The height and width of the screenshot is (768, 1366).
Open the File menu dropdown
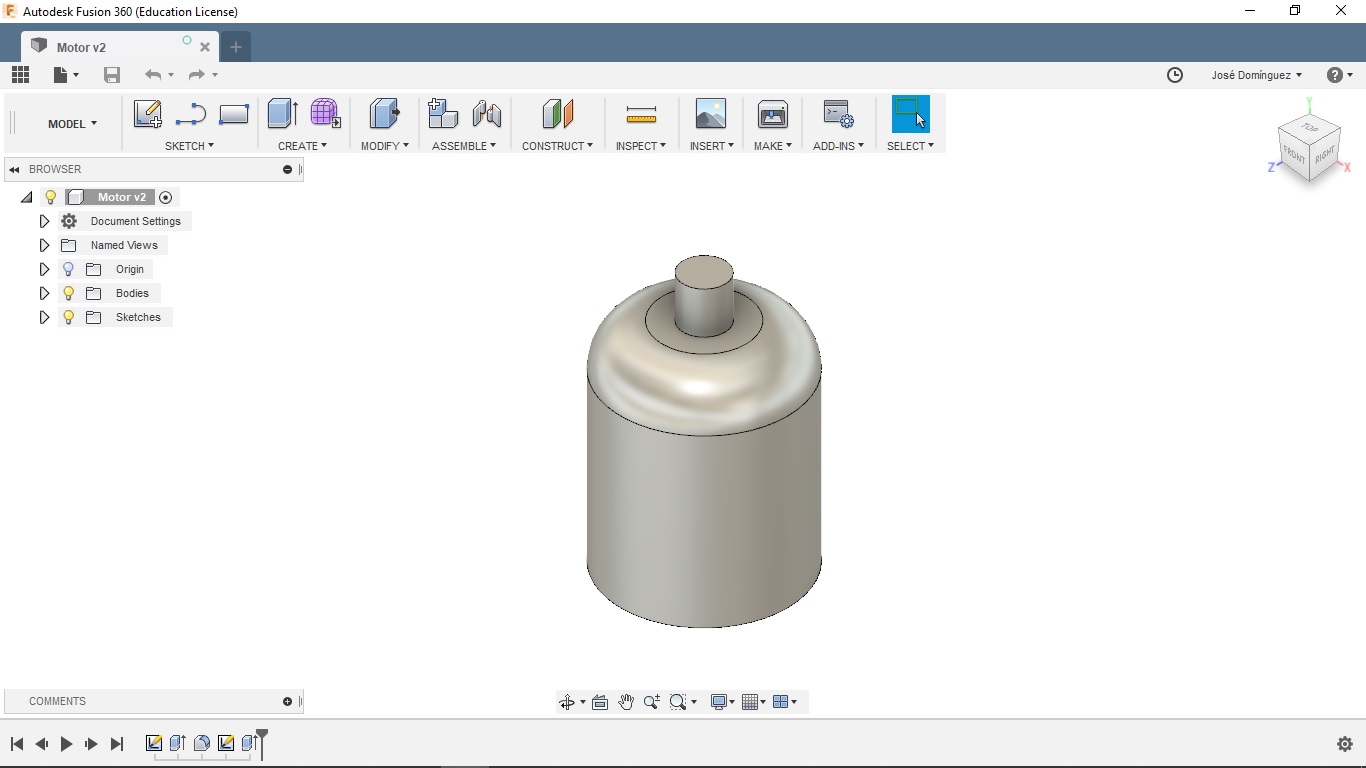(x=66, y=75)
